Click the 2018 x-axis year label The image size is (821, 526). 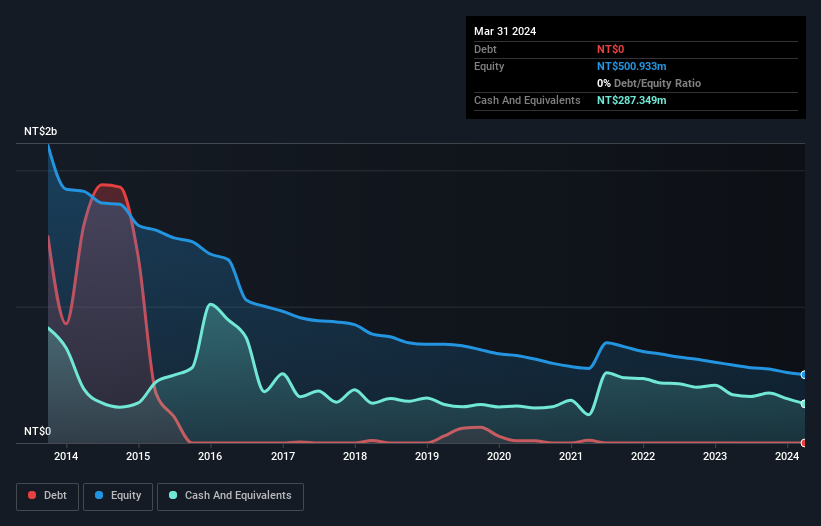coord(355,456)
